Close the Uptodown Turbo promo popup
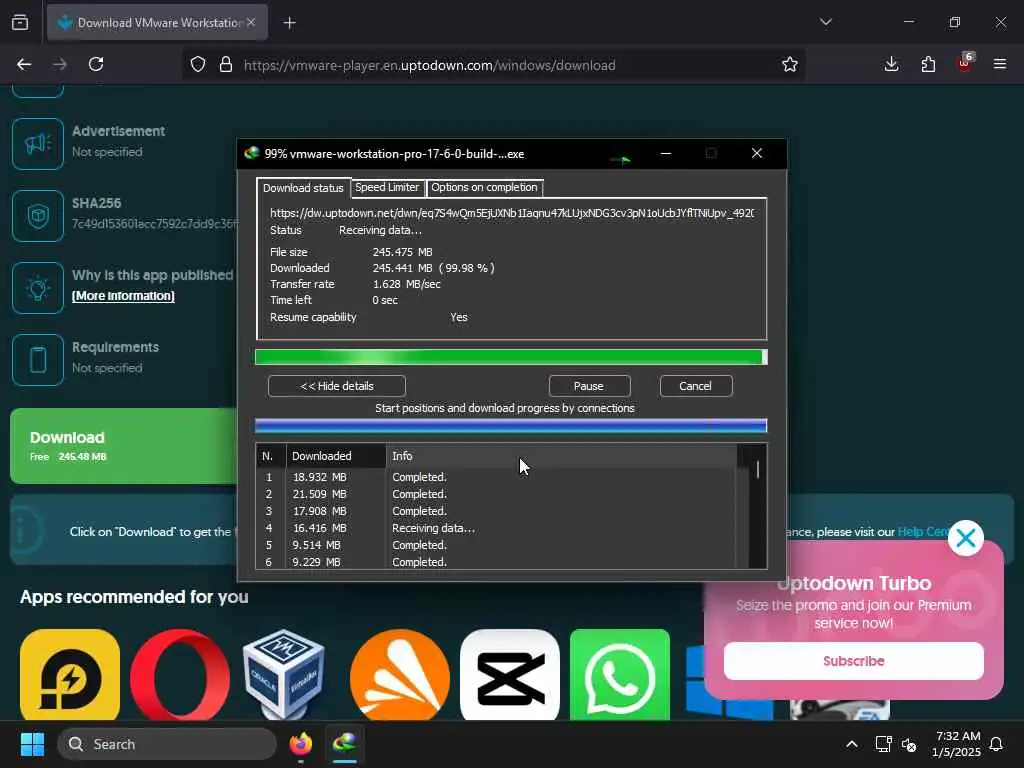This screenshot has width=1024, height=768. tap(966, 538)
